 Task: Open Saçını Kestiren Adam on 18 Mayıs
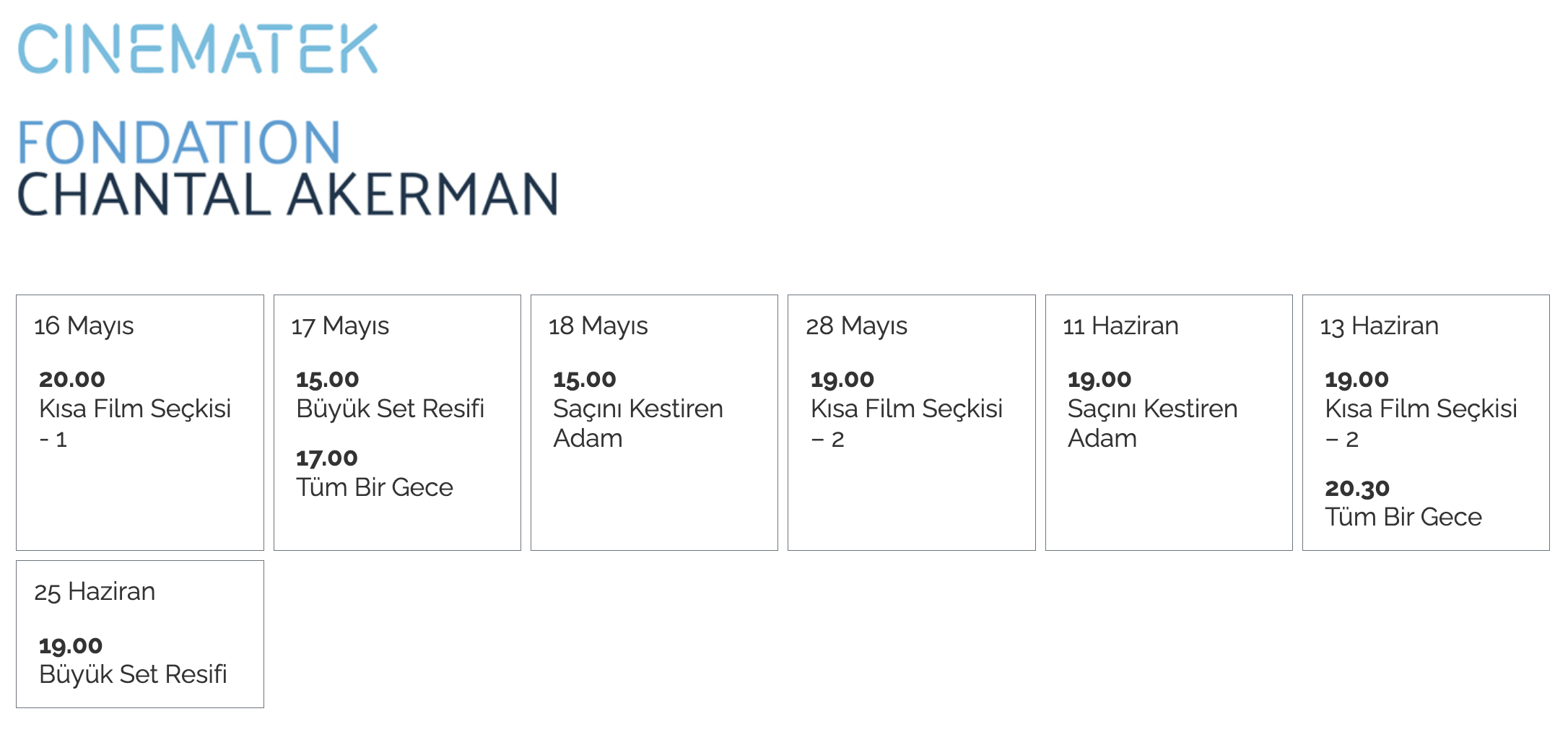click(638, 423)
